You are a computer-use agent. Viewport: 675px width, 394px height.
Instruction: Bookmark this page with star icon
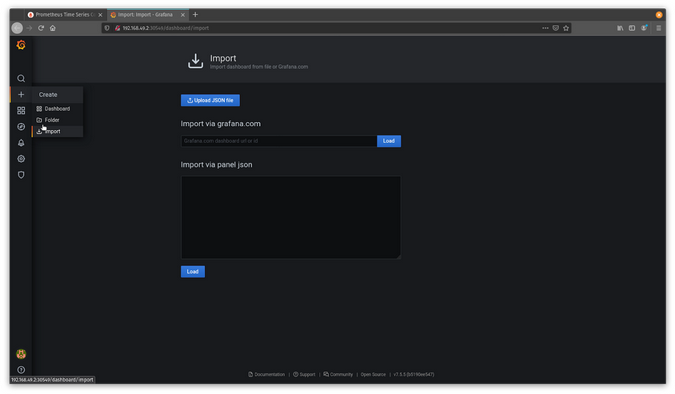(566, 28)
